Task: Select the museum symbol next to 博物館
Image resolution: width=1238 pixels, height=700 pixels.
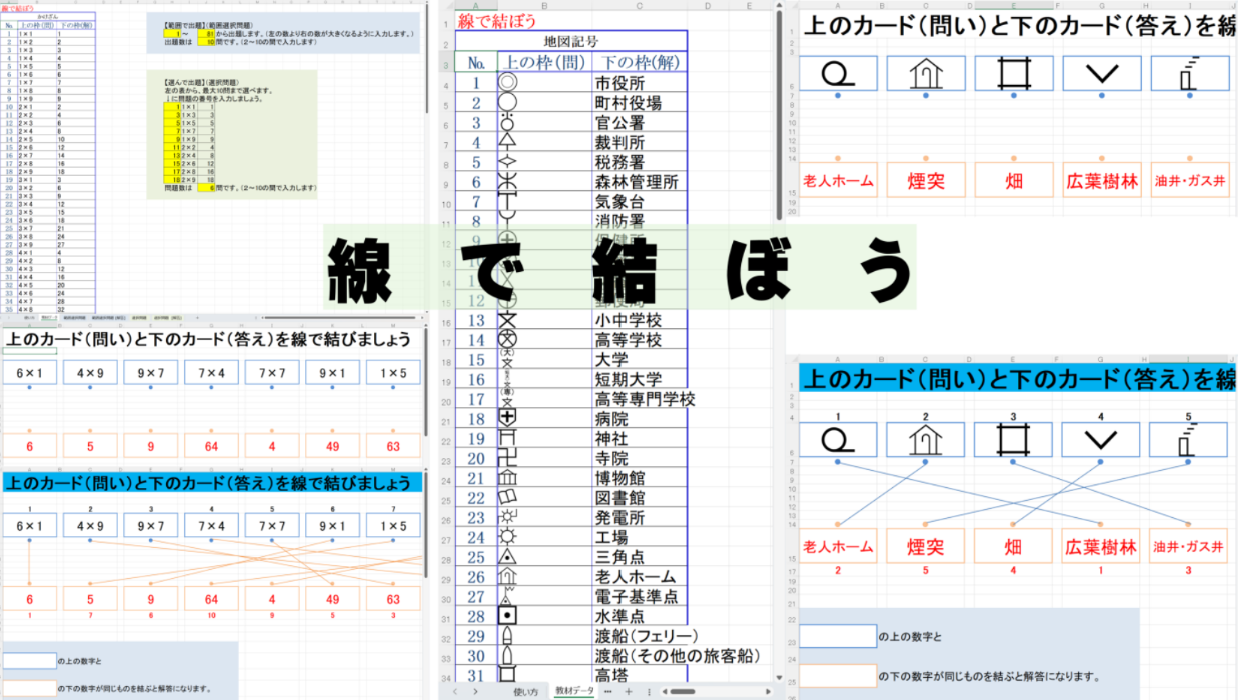Action: 508,478
